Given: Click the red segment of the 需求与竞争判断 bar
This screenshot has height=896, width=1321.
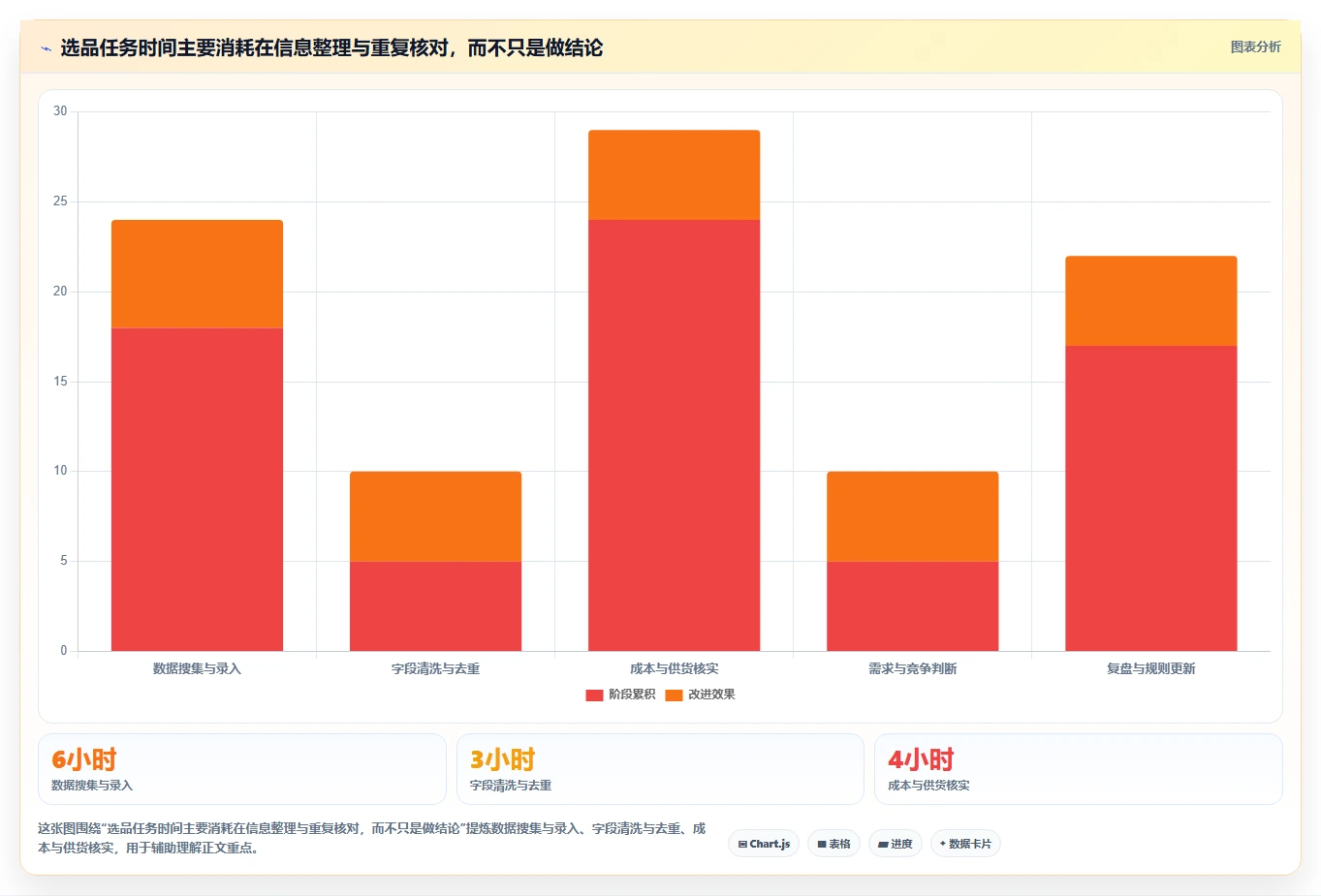Looking at the screenshot, I should [912, 605].
